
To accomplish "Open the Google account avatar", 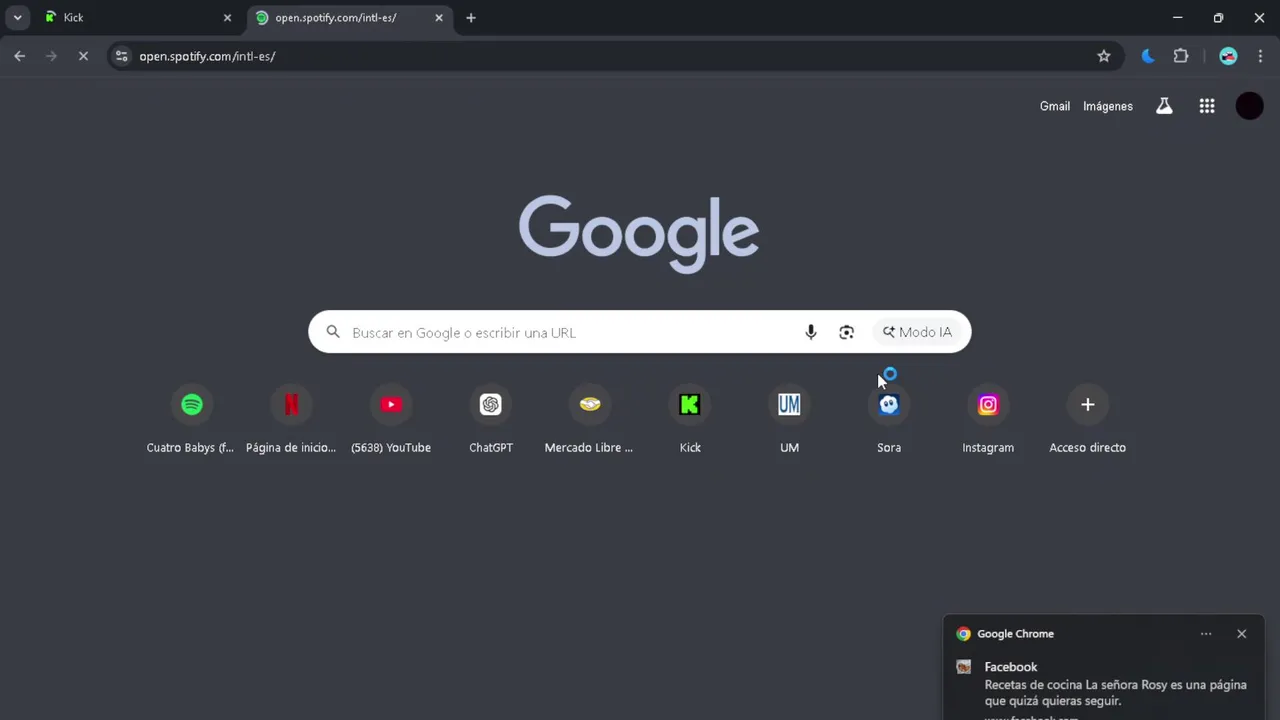I will click(1250, 106).
